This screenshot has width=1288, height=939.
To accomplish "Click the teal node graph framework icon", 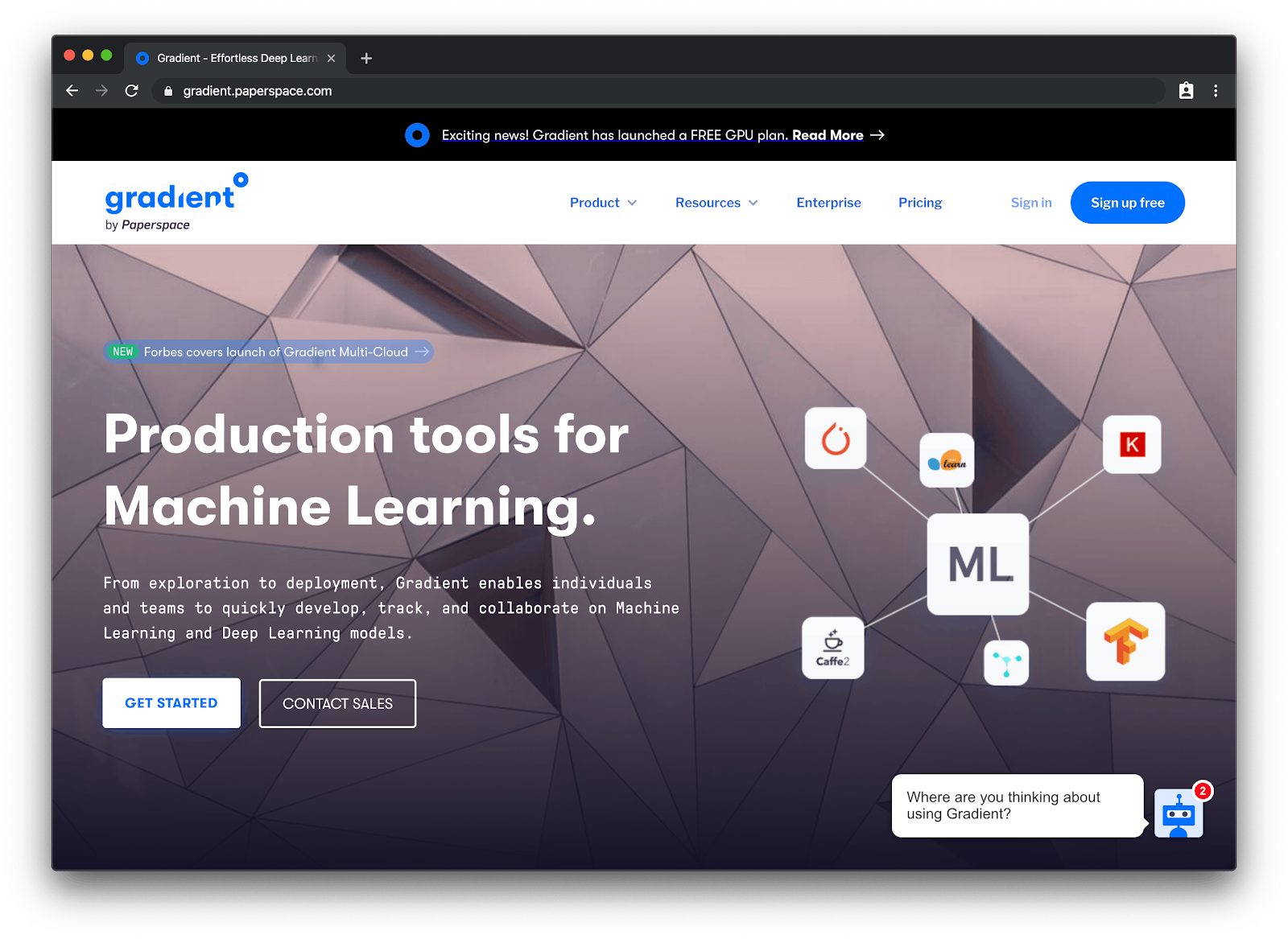I will 1006,663.
